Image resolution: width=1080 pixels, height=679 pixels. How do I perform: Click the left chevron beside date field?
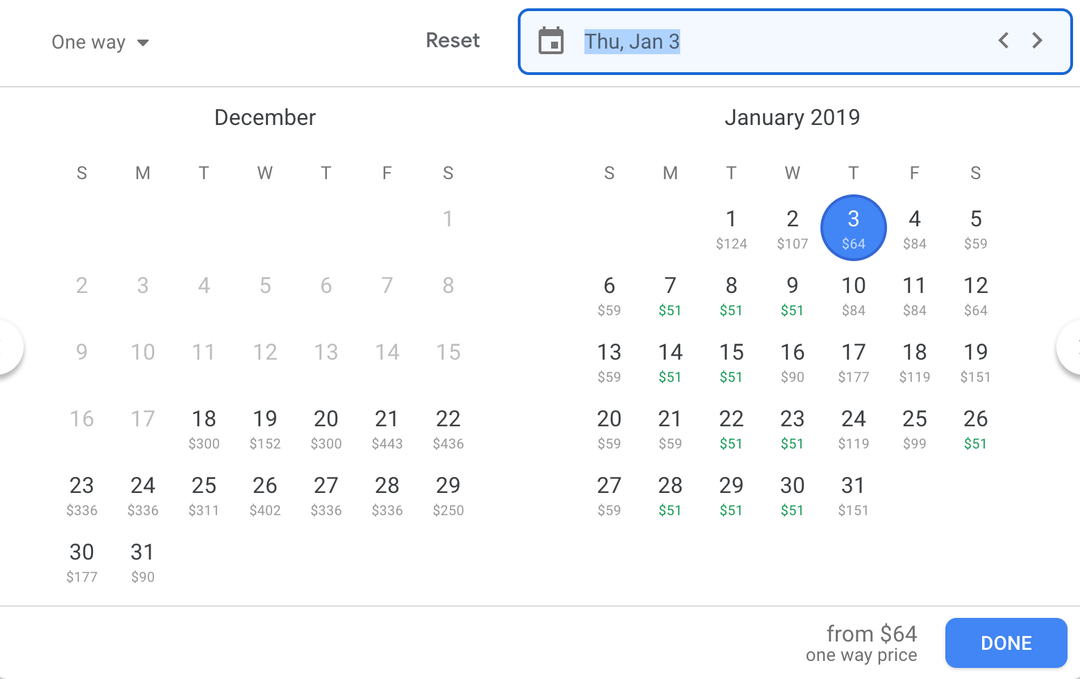pos(1002,41)
